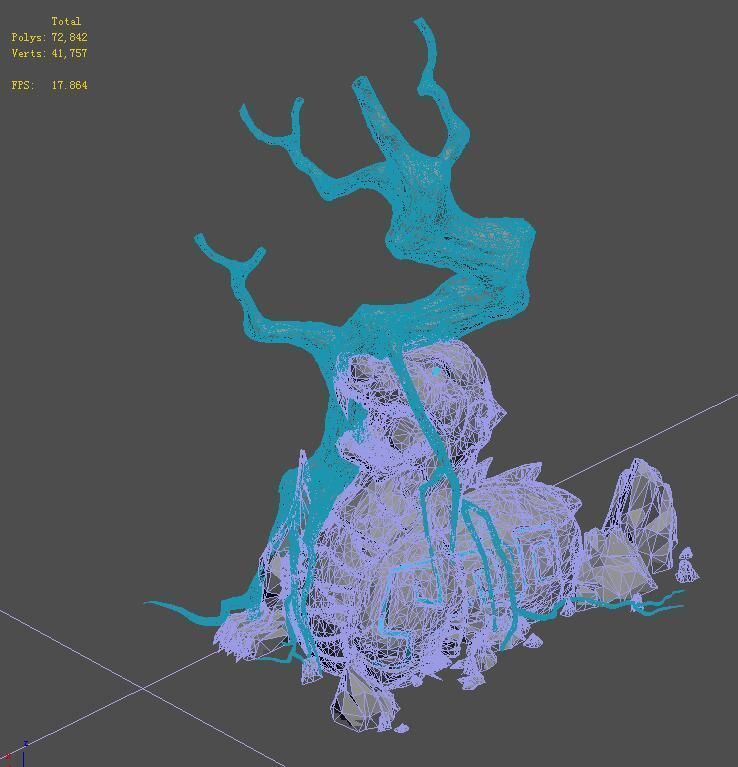Click the "Total" statistics heading
The image size is (738, 767).
pyautogui.click(x=66, y=22)
